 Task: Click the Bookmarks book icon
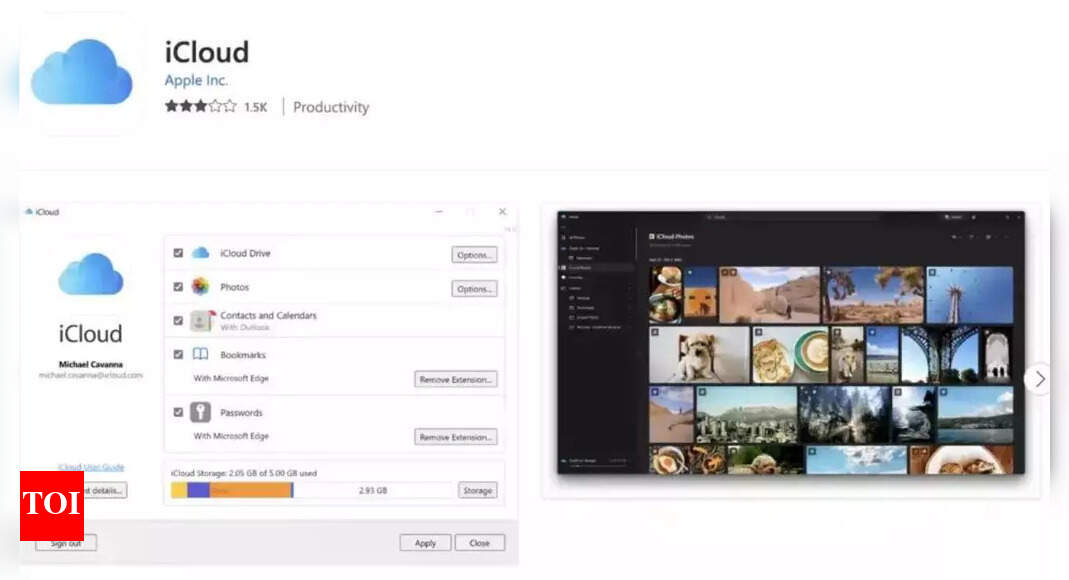[198, 354]
